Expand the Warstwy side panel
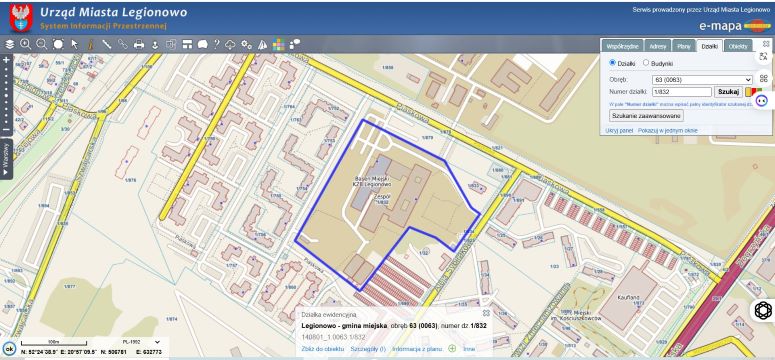 [6, 159]
